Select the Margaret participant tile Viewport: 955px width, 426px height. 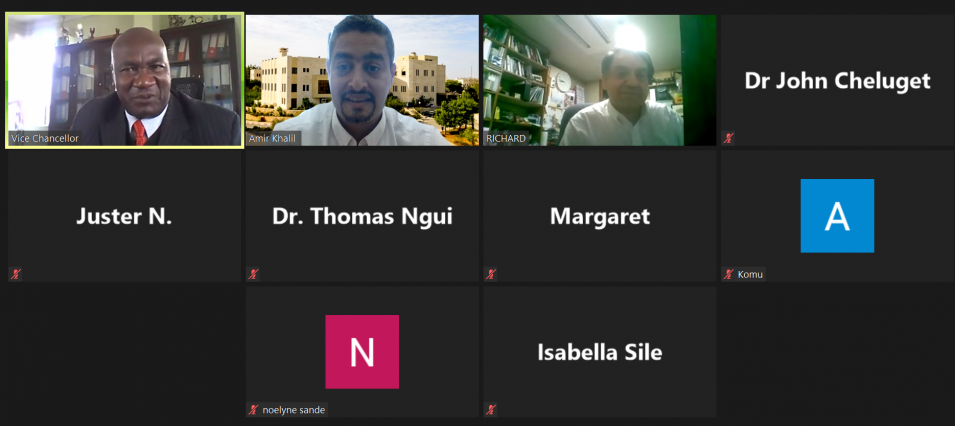pos(599,216)
